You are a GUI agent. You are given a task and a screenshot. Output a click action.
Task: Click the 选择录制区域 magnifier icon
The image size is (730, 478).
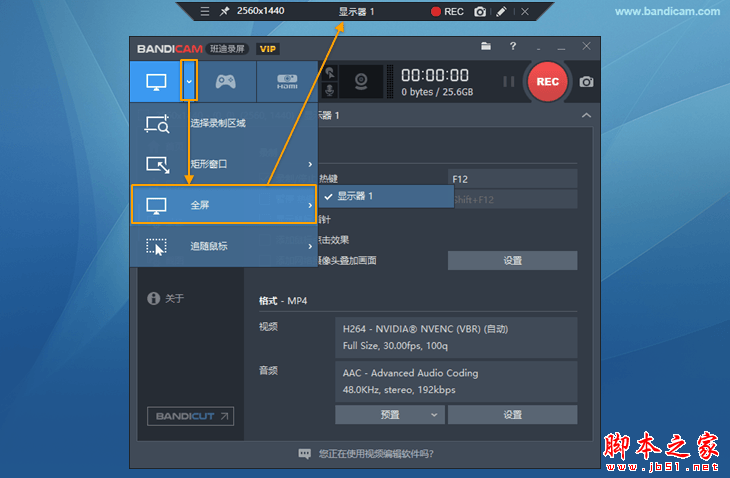(157, 124)
